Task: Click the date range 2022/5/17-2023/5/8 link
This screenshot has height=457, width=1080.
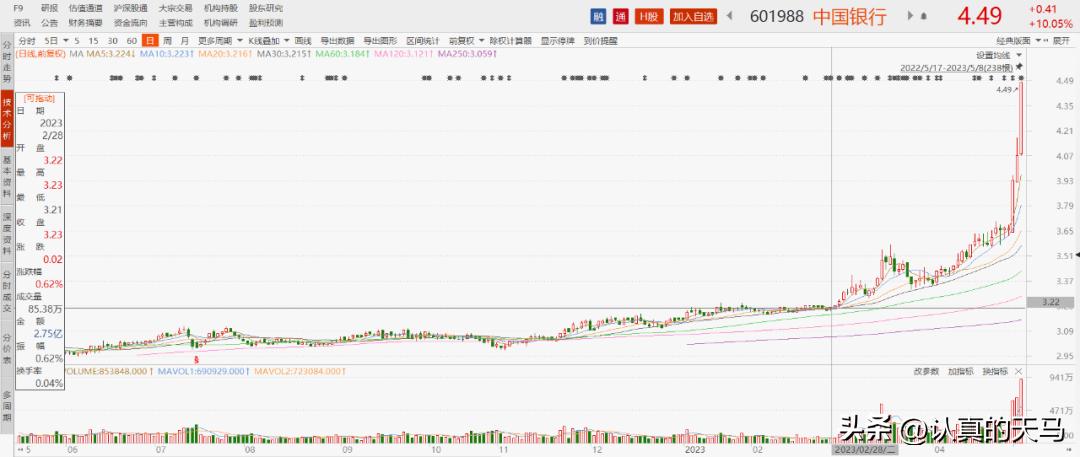Action: [x=957, y=68]
